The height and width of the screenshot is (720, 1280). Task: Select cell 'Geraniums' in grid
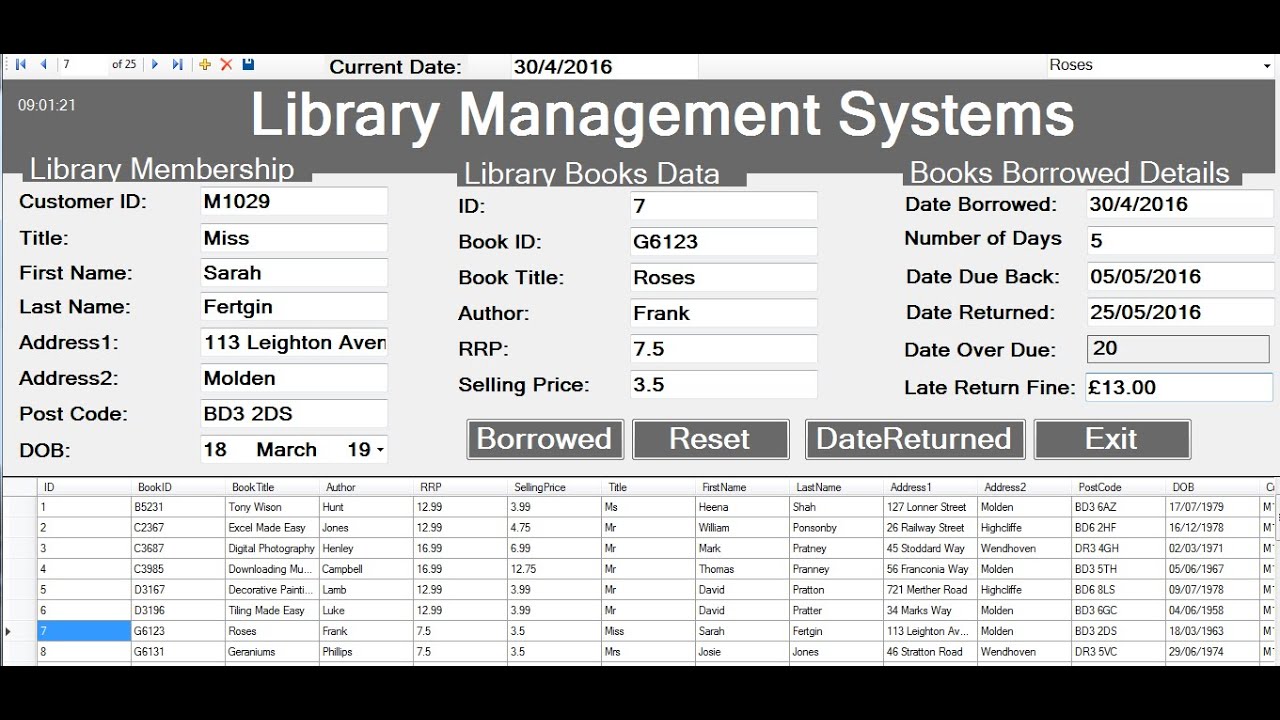tap(272, 651)
